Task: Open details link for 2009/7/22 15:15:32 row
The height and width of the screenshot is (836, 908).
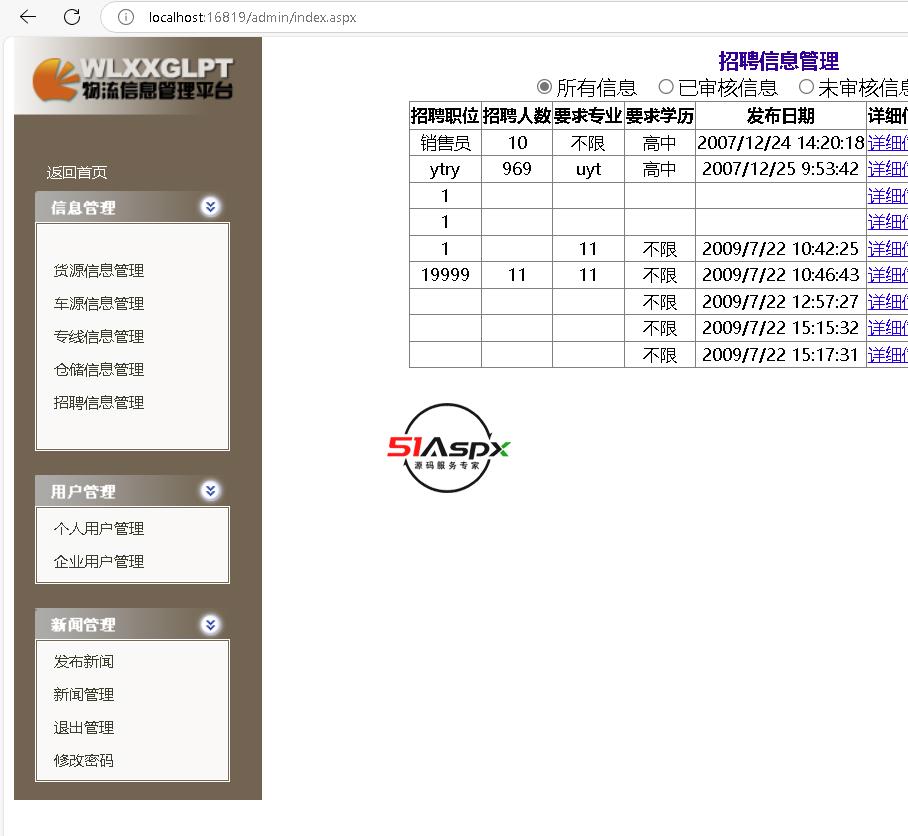Action: coord(888,328)
